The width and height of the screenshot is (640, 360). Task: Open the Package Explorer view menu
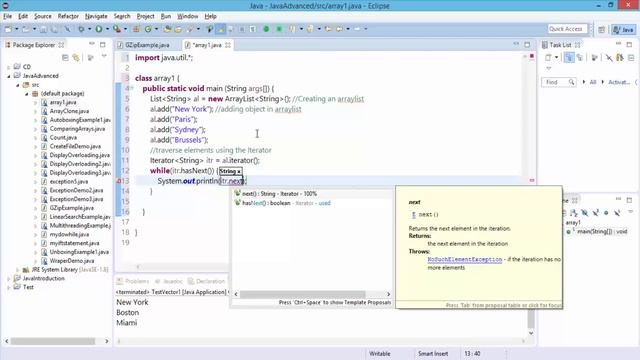(x=104, y=57)
